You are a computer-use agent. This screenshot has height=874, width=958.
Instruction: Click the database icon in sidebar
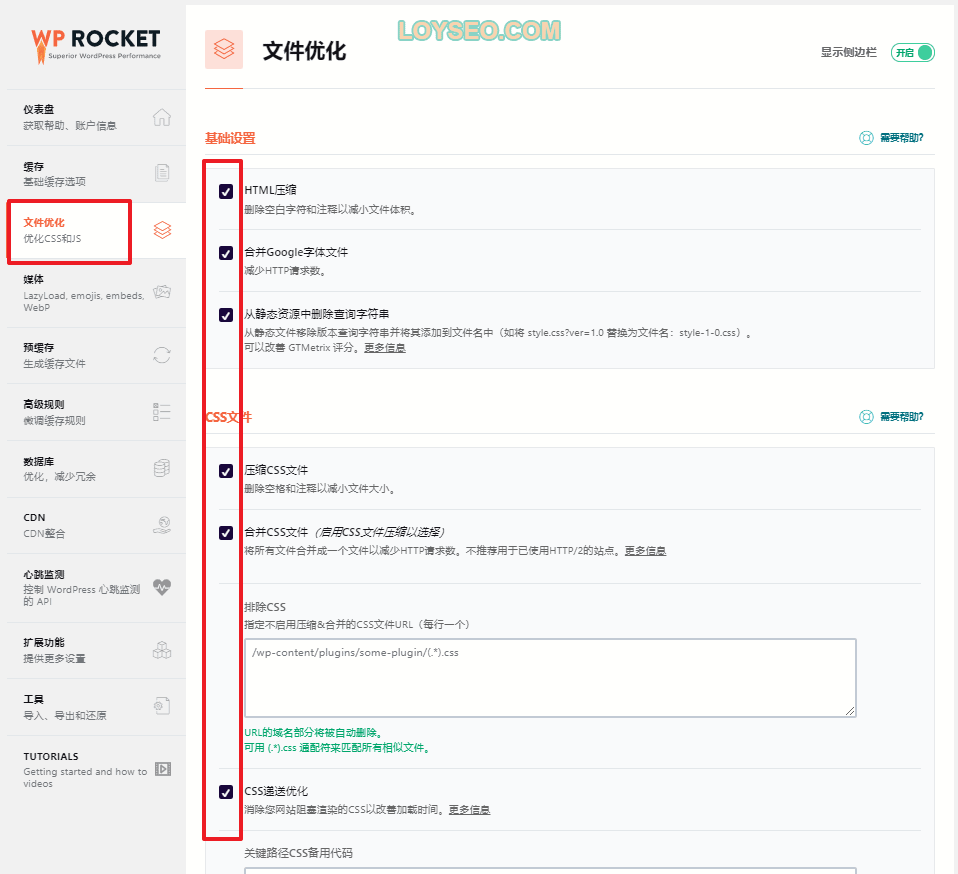pyautogui.click(x=162, y=468)
